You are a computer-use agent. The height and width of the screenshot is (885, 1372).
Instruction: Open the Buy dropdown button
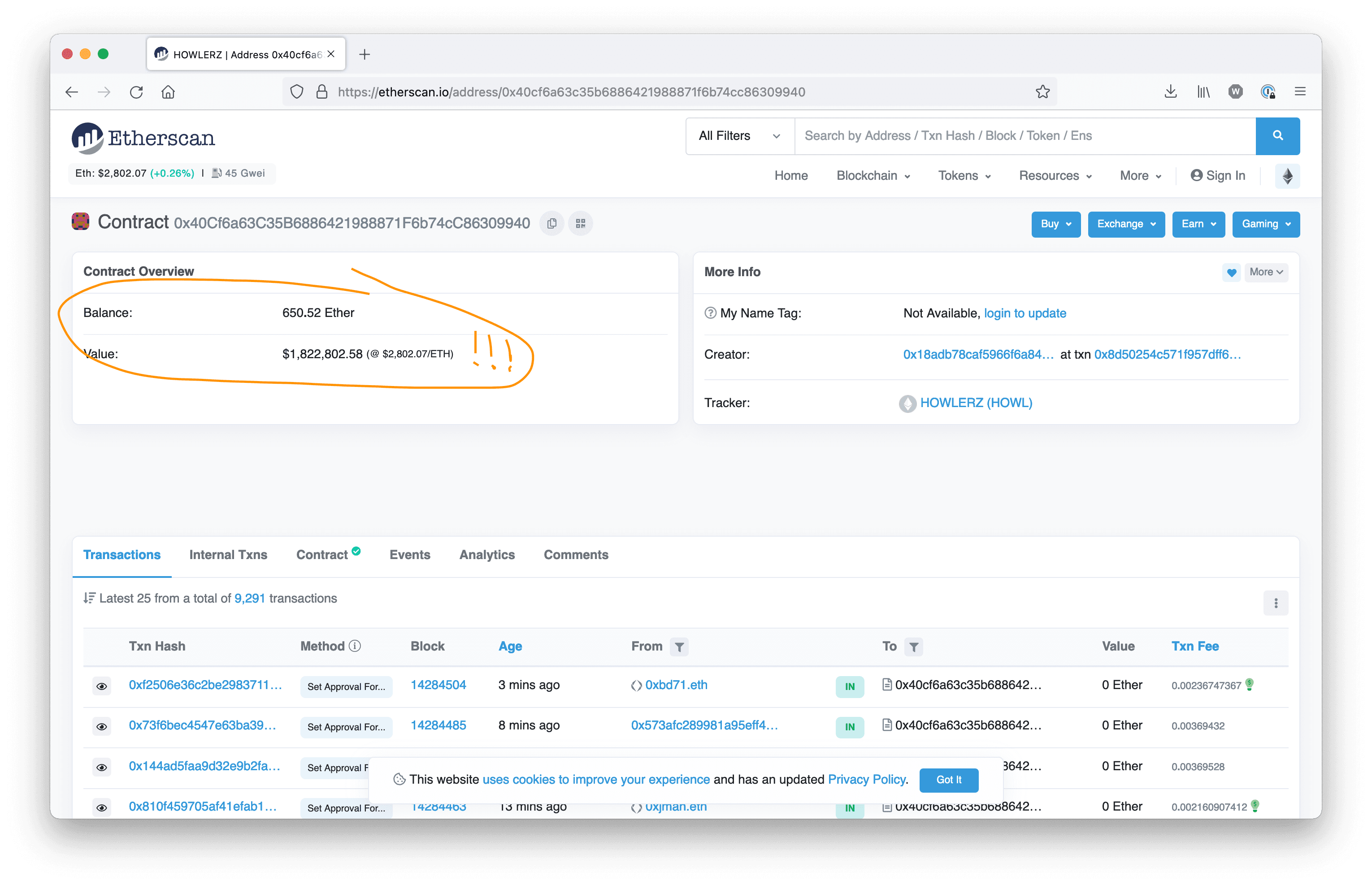1055,224
